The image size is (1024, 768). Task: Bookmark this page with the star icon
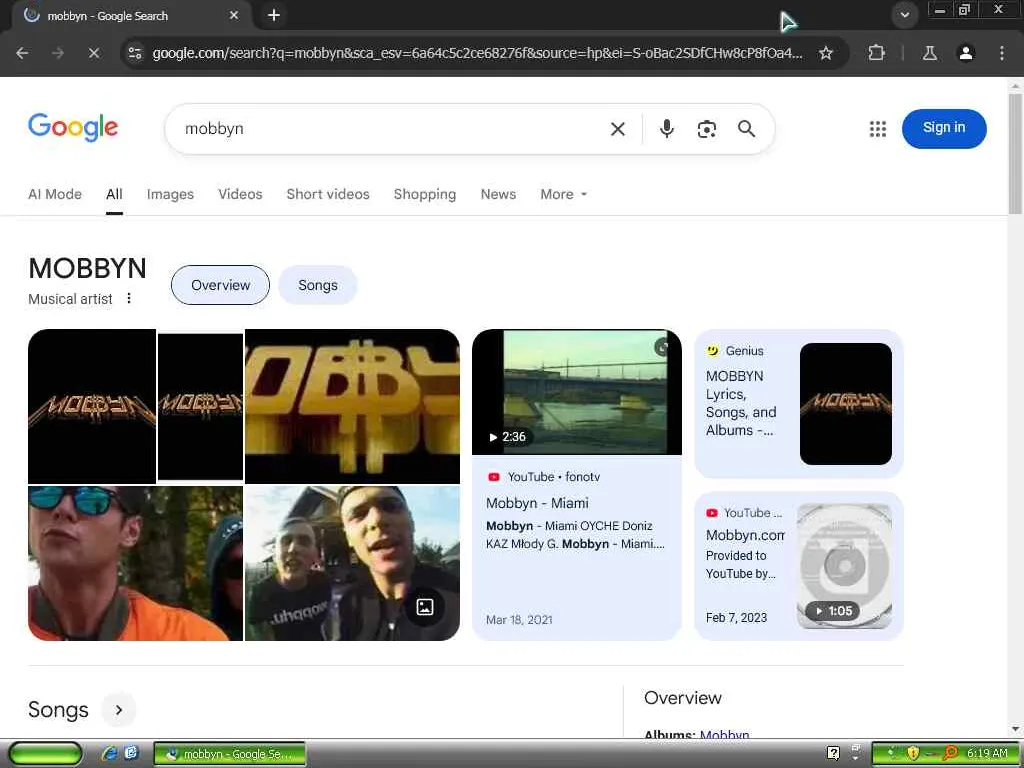(x=825, y=53)
